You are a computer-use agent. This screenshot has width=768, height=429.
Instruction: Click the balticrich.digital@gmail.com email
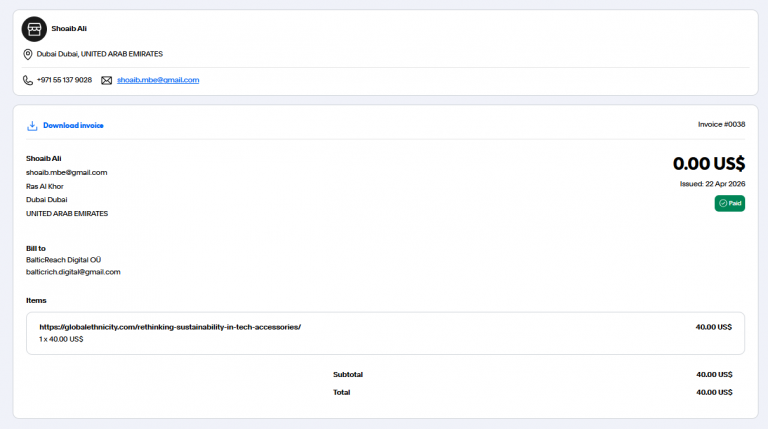tap(73, 272)
